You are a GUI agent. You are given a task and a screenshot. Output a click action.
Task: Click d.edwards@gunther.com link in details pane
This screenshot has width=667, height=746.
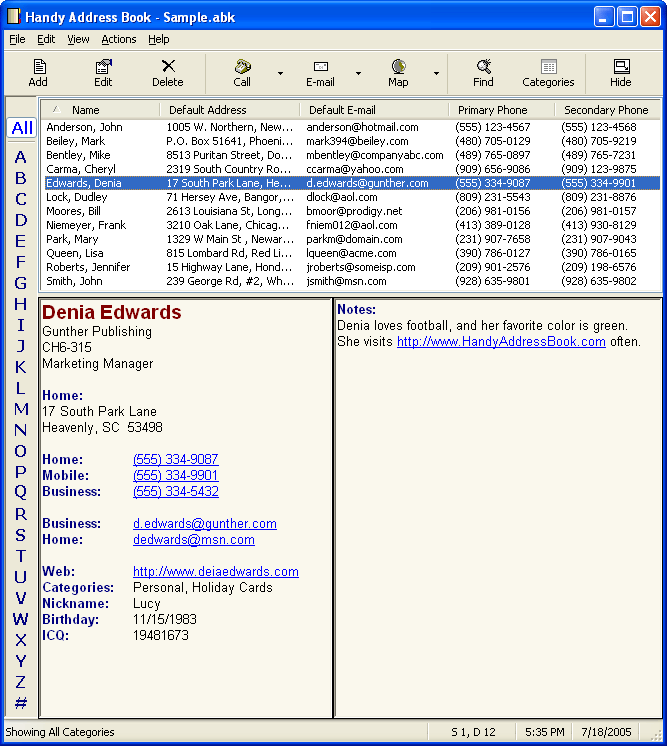tap(205, 523)
